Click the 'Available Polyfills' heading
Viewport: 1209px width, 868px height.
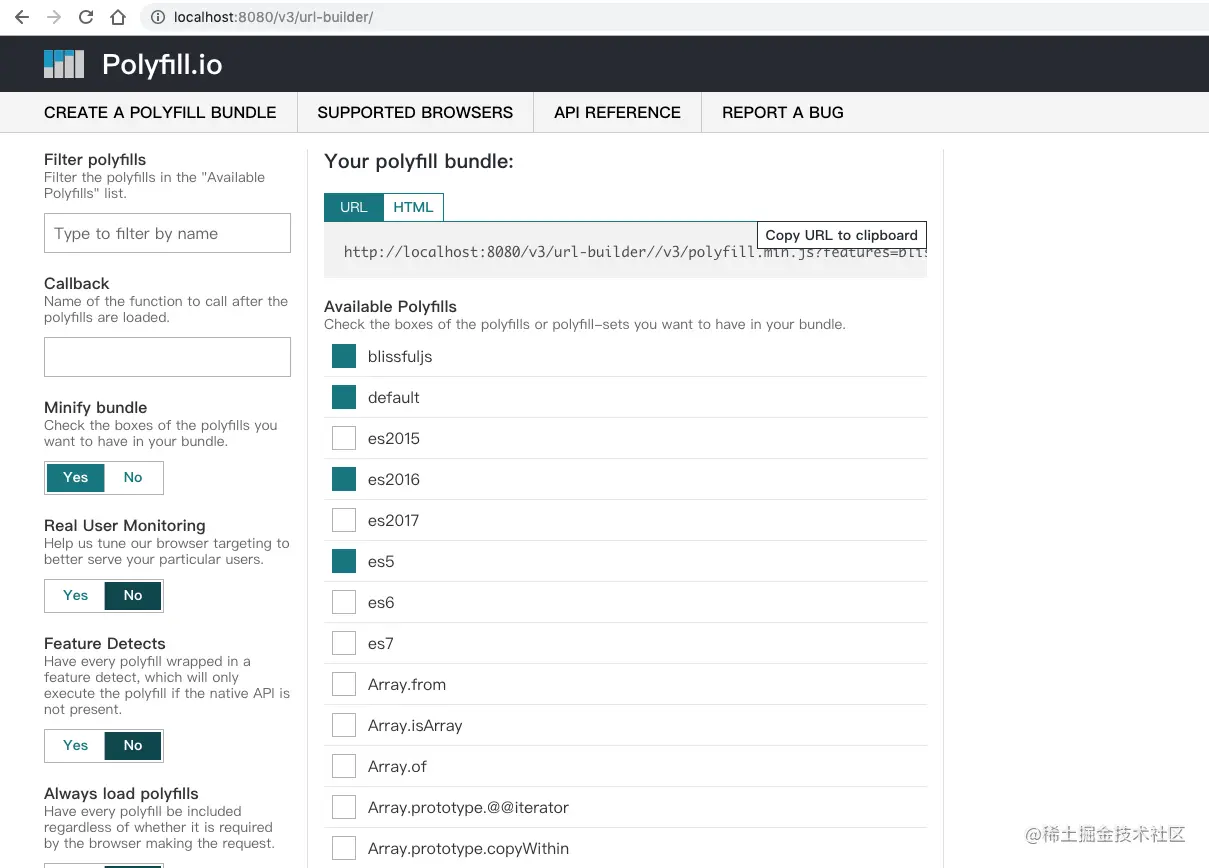(390, 307)
